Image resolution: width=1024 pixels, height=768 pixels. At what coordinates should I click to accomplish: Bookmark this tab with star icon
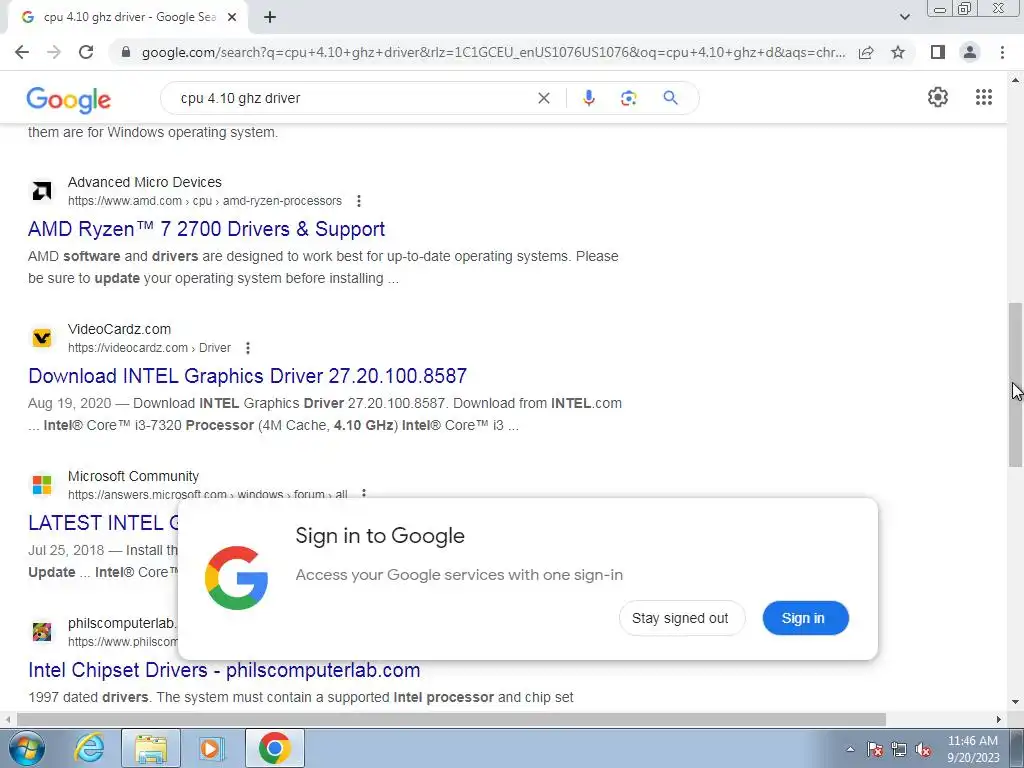click(x=898, y=52)
